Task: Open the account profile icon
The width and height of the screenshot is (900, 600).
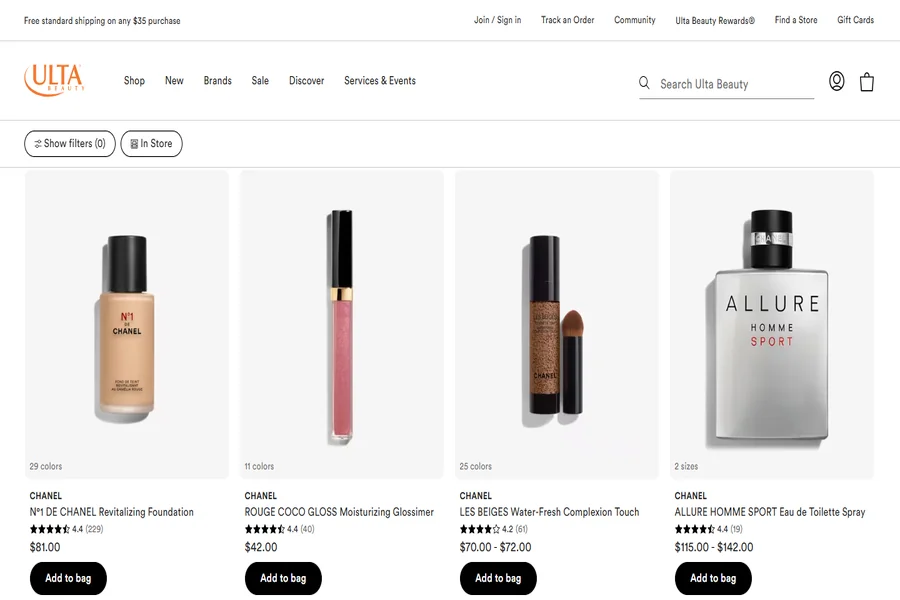Action: 836,81
